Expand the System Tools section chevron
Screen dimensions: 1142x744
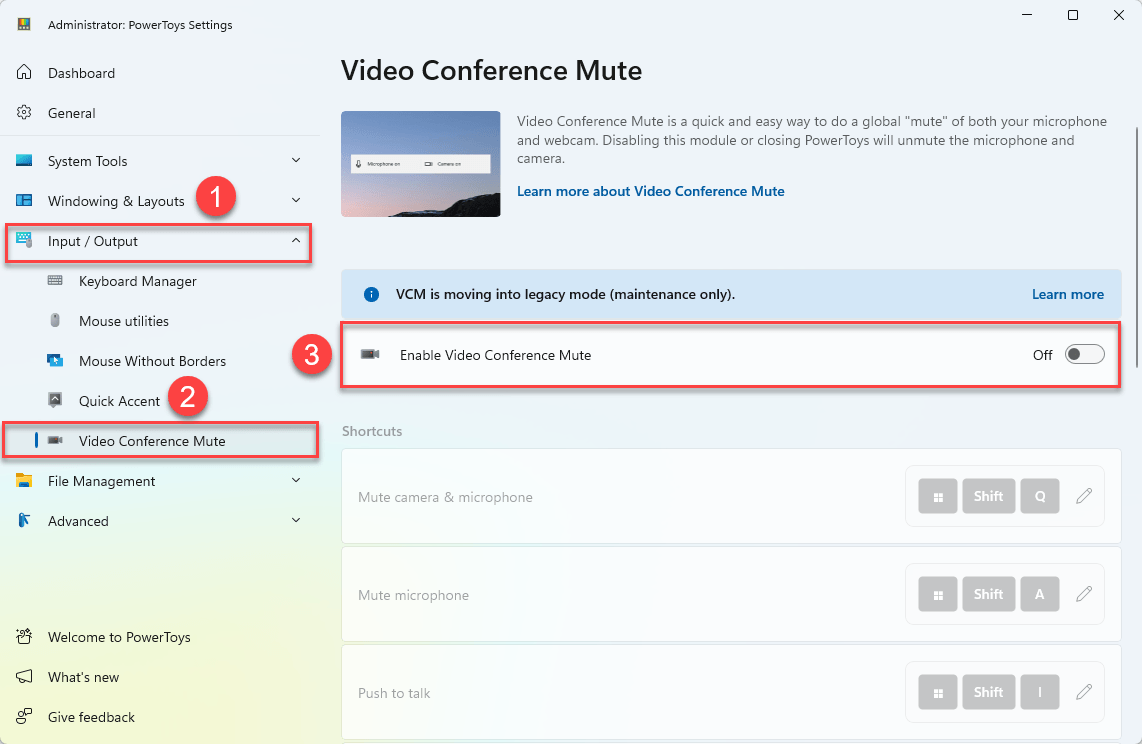[x=295, y=161]
